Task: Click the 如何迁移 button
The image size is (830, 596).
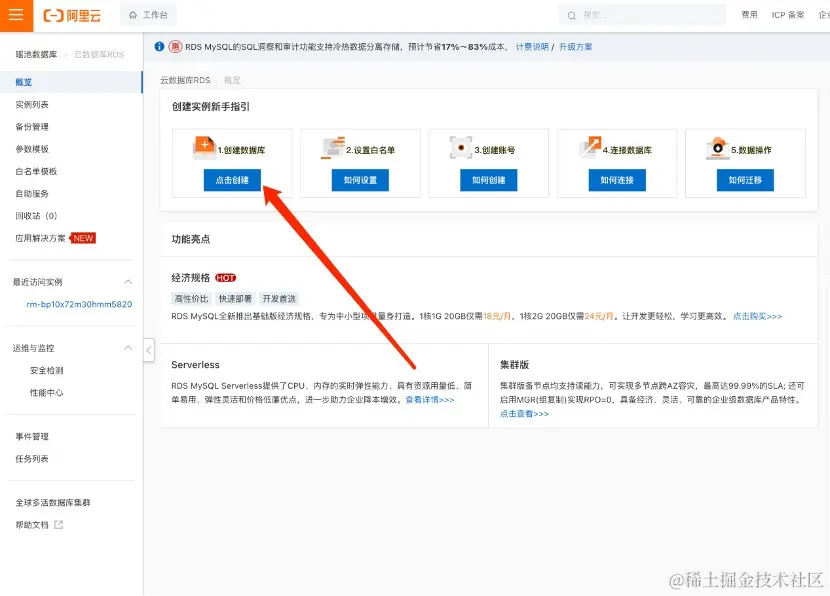Action: (745, 180)
